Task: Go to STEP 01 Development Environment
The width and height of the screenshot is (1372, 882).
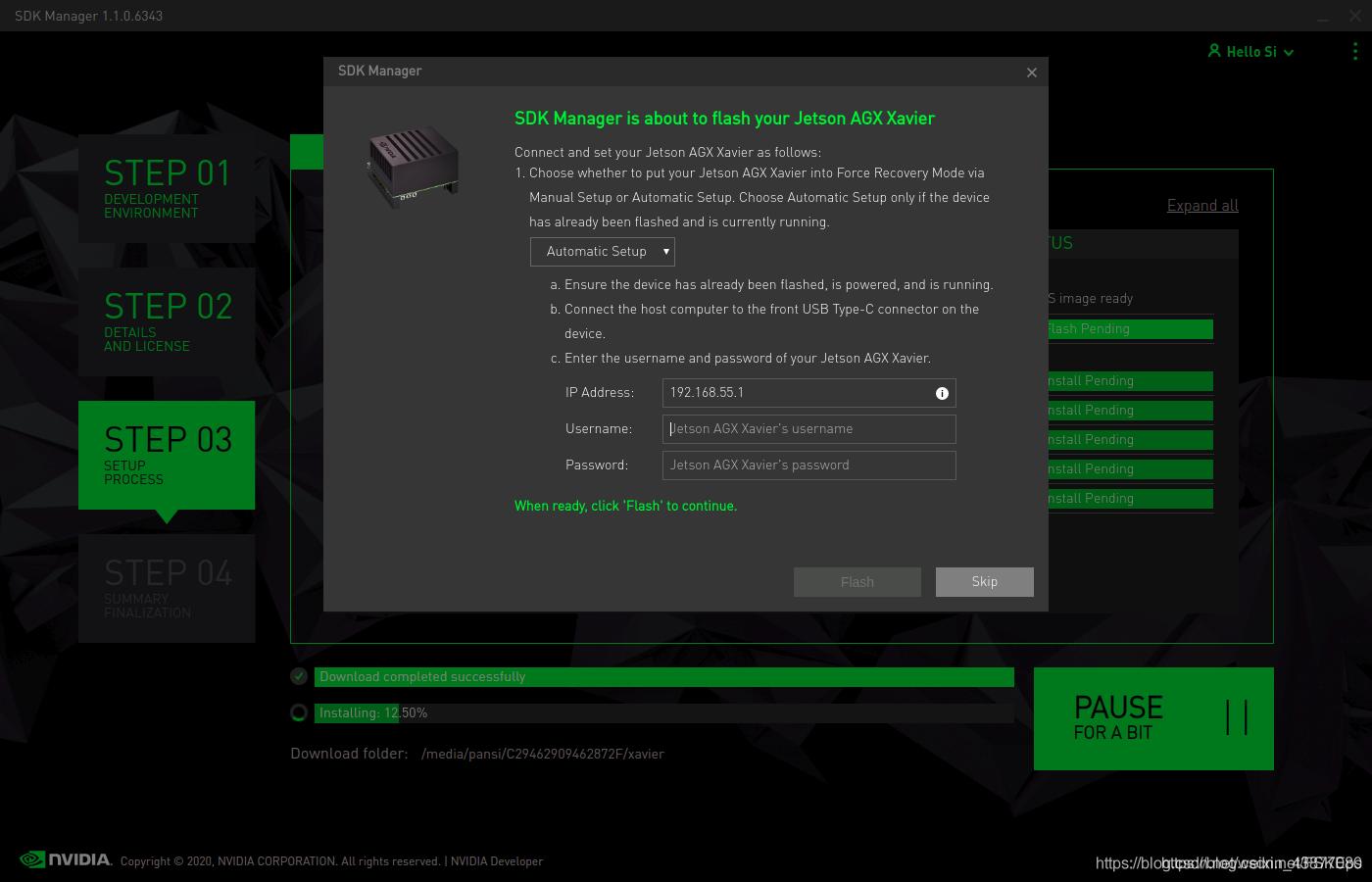Action: point(167,188)
